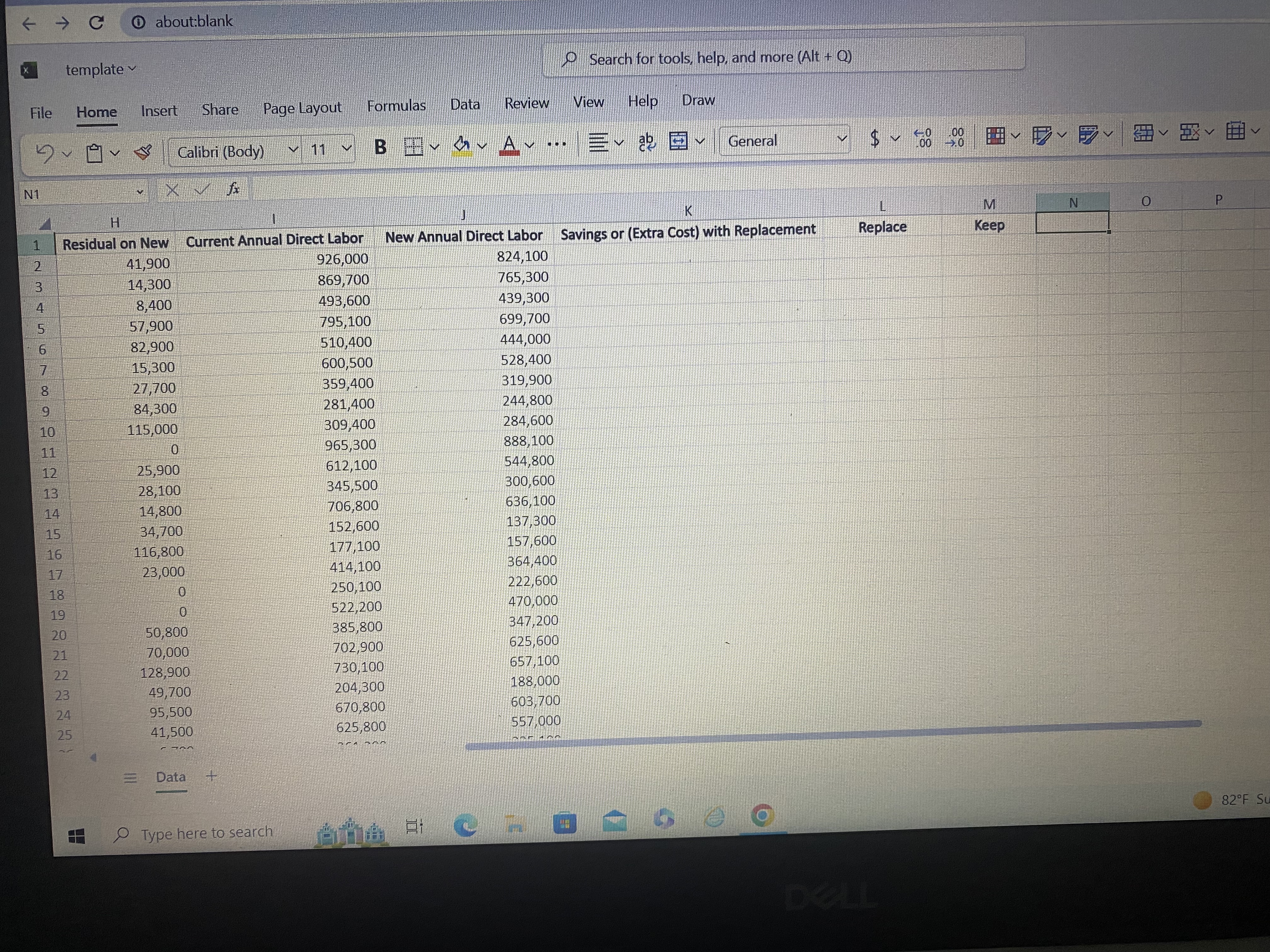1270x952 pixels.
Task: Expand the font size 11 dropdown
Action: 346,148
